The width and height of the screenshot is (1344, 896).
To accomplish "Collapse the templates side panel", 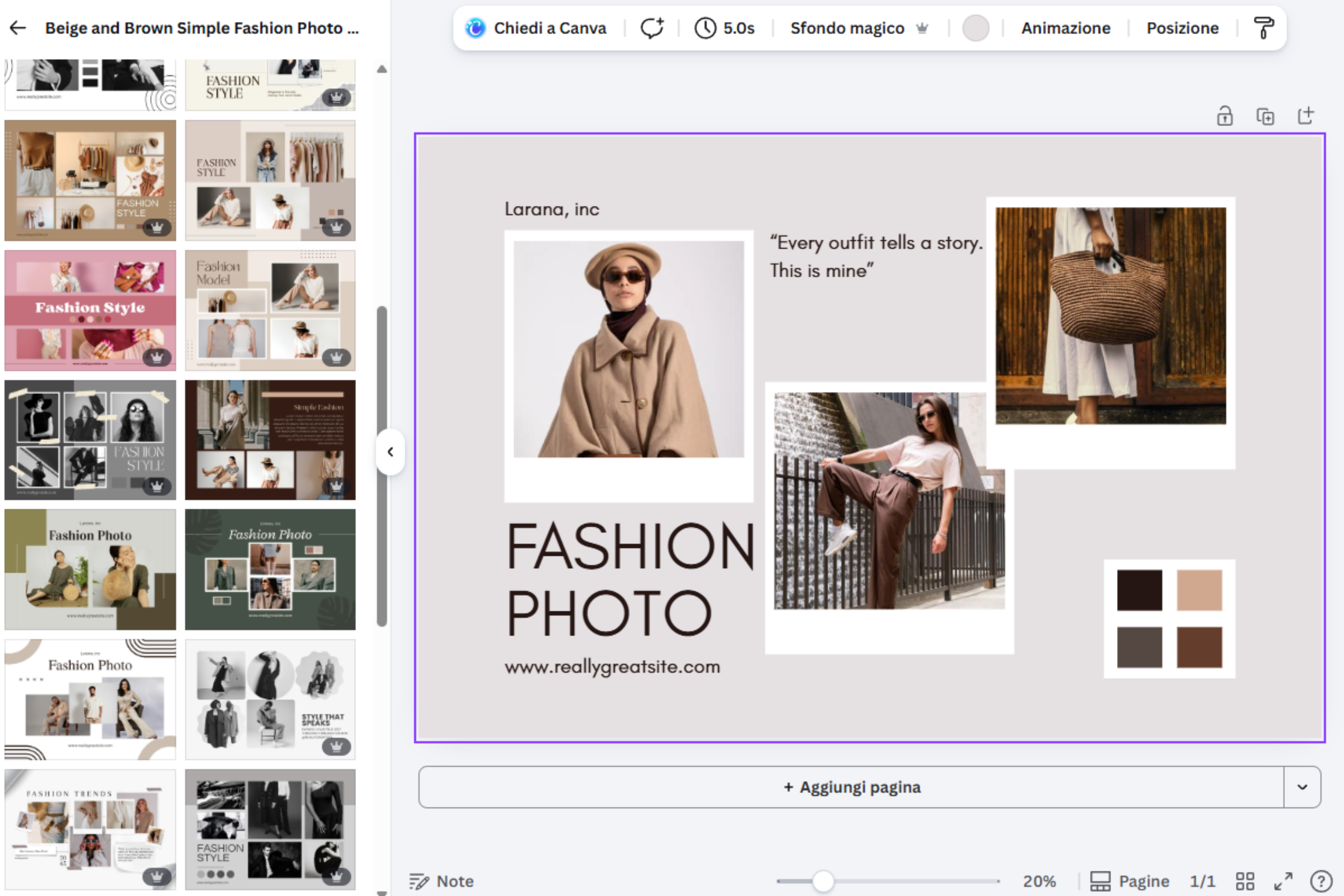I will click(391, 452).
